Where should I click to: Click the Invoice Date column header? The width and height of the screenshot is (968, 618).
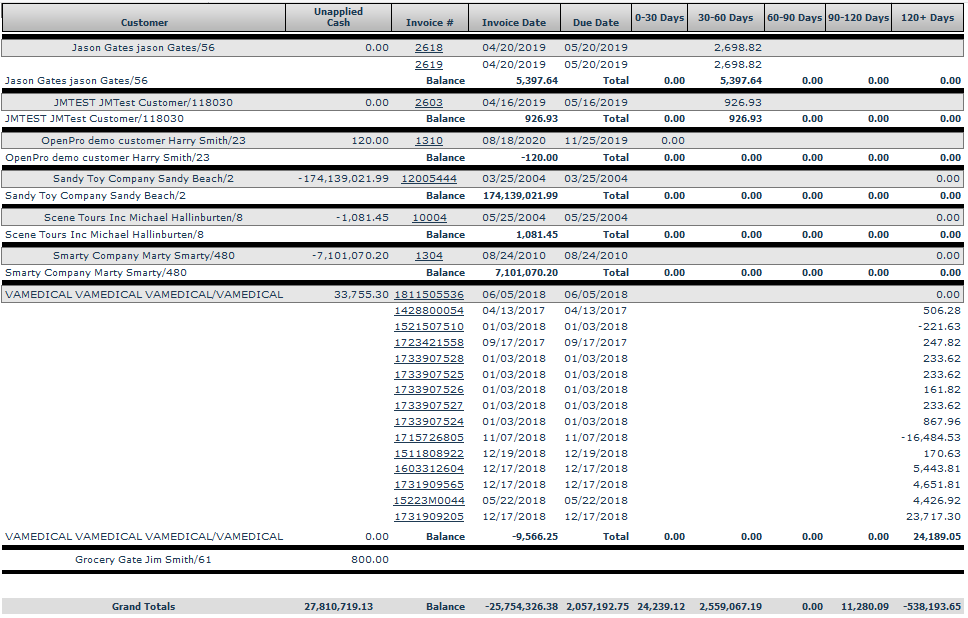click(x=514, y=22)
